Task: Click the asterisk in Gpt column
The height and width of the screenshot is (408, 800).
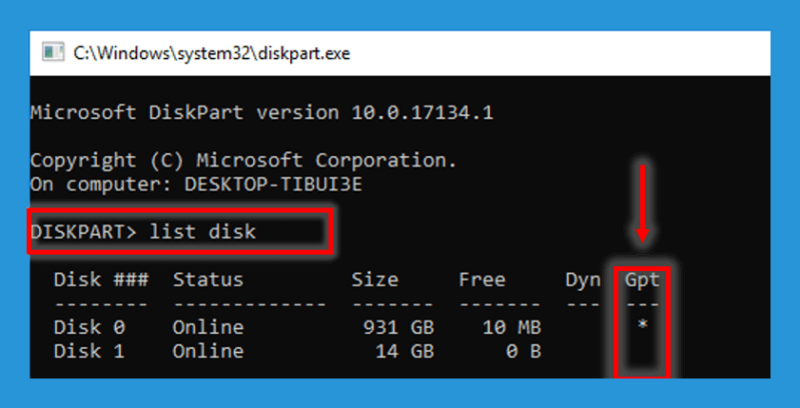Action: [642, 325]
